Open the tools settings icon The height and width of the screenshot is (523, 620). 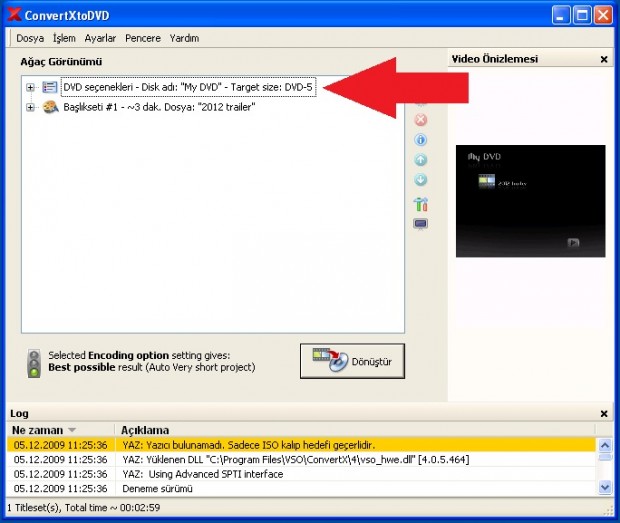coord(421,204)
